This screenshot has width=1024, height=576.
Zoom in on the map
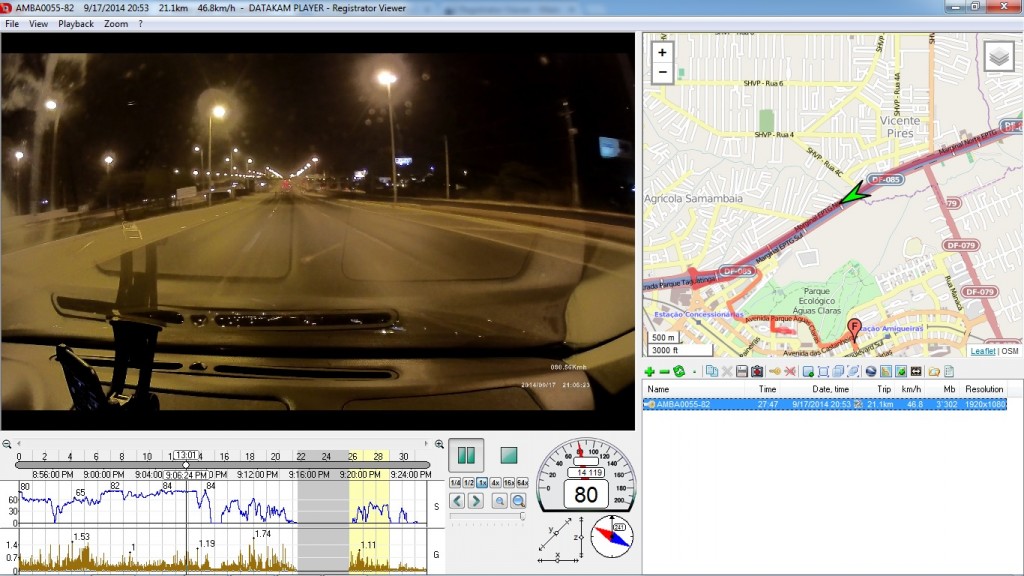click(662, 52)
